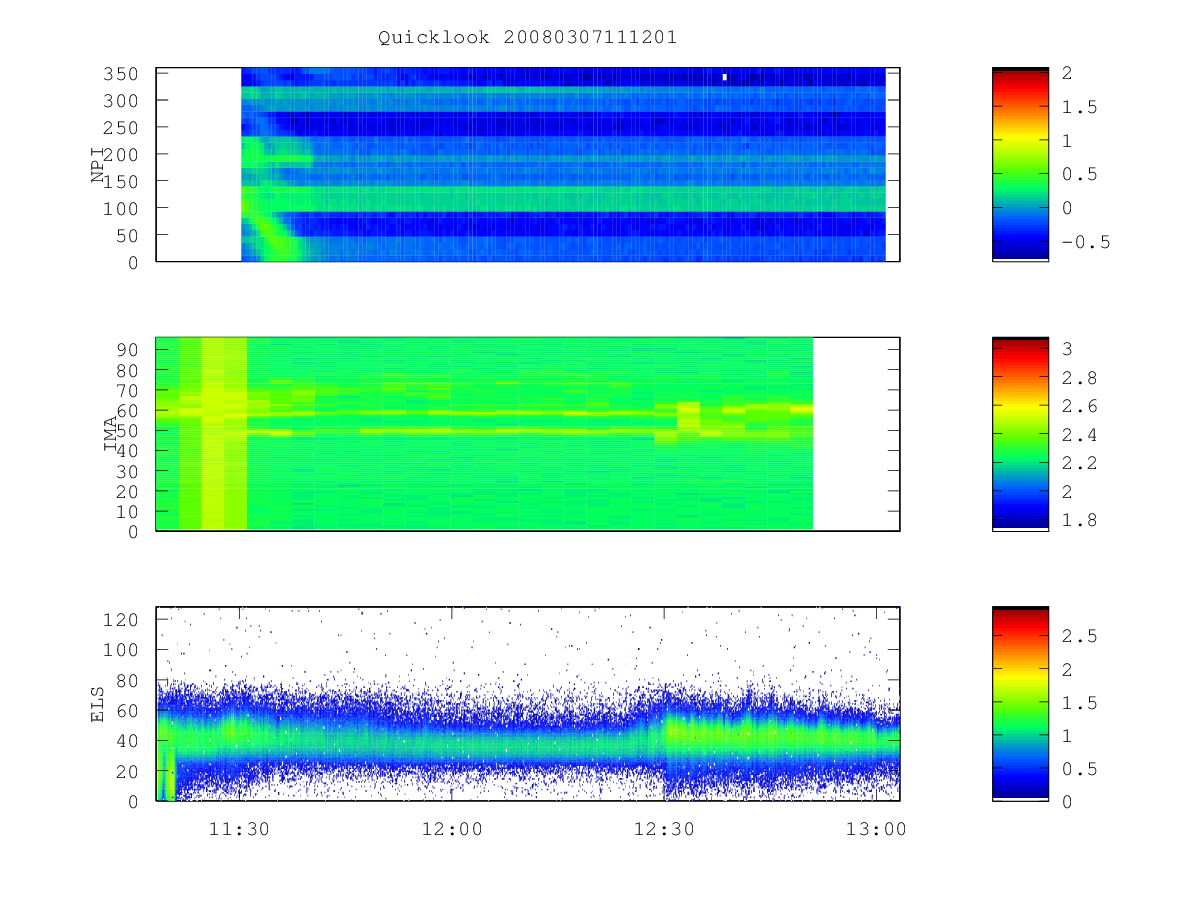Click the title 'Quicklook 20080307111201'
The height and width of the screenshot is (900, 1200).
point(527,37)
